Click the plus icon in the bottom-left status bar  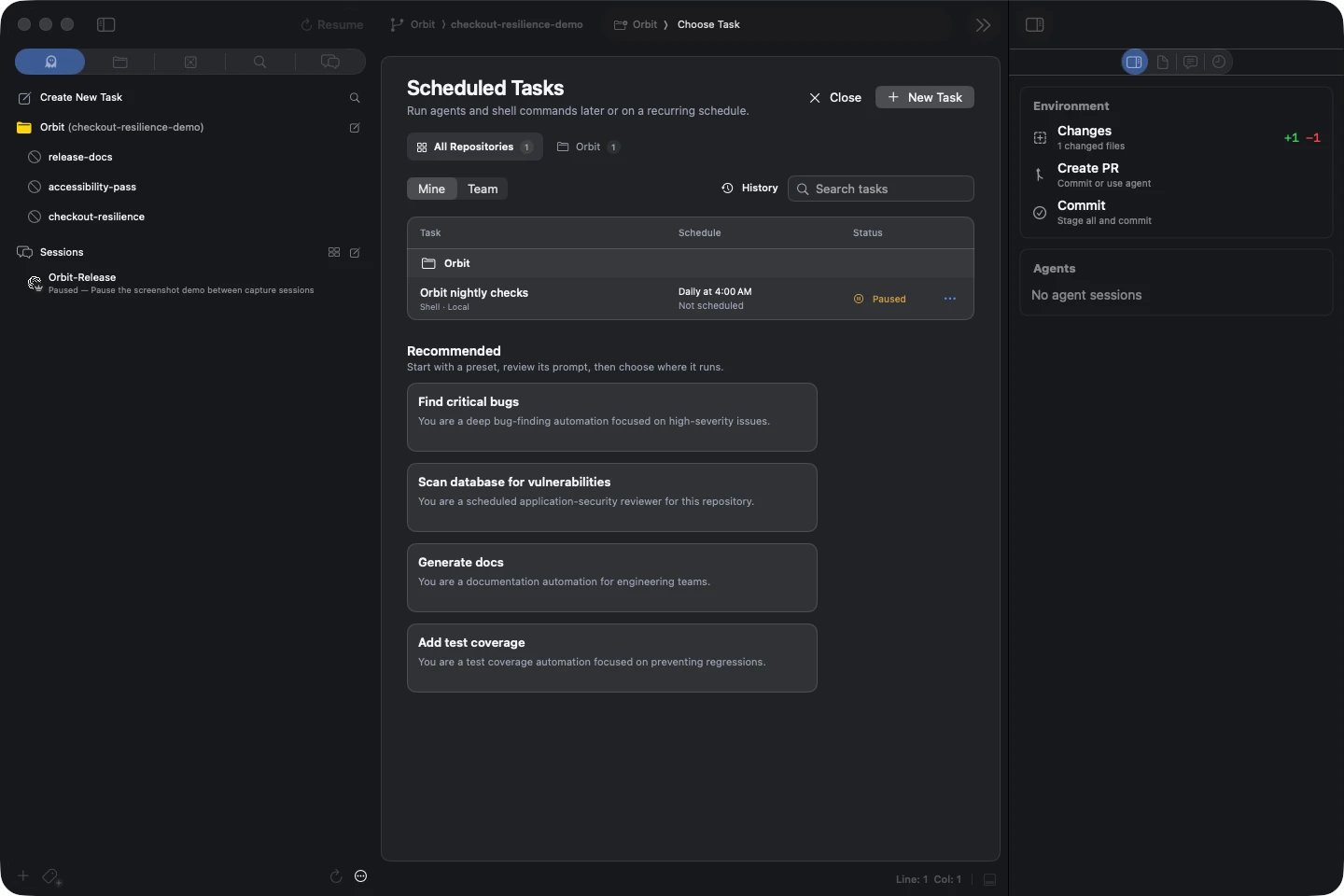[x=23, y=875]
